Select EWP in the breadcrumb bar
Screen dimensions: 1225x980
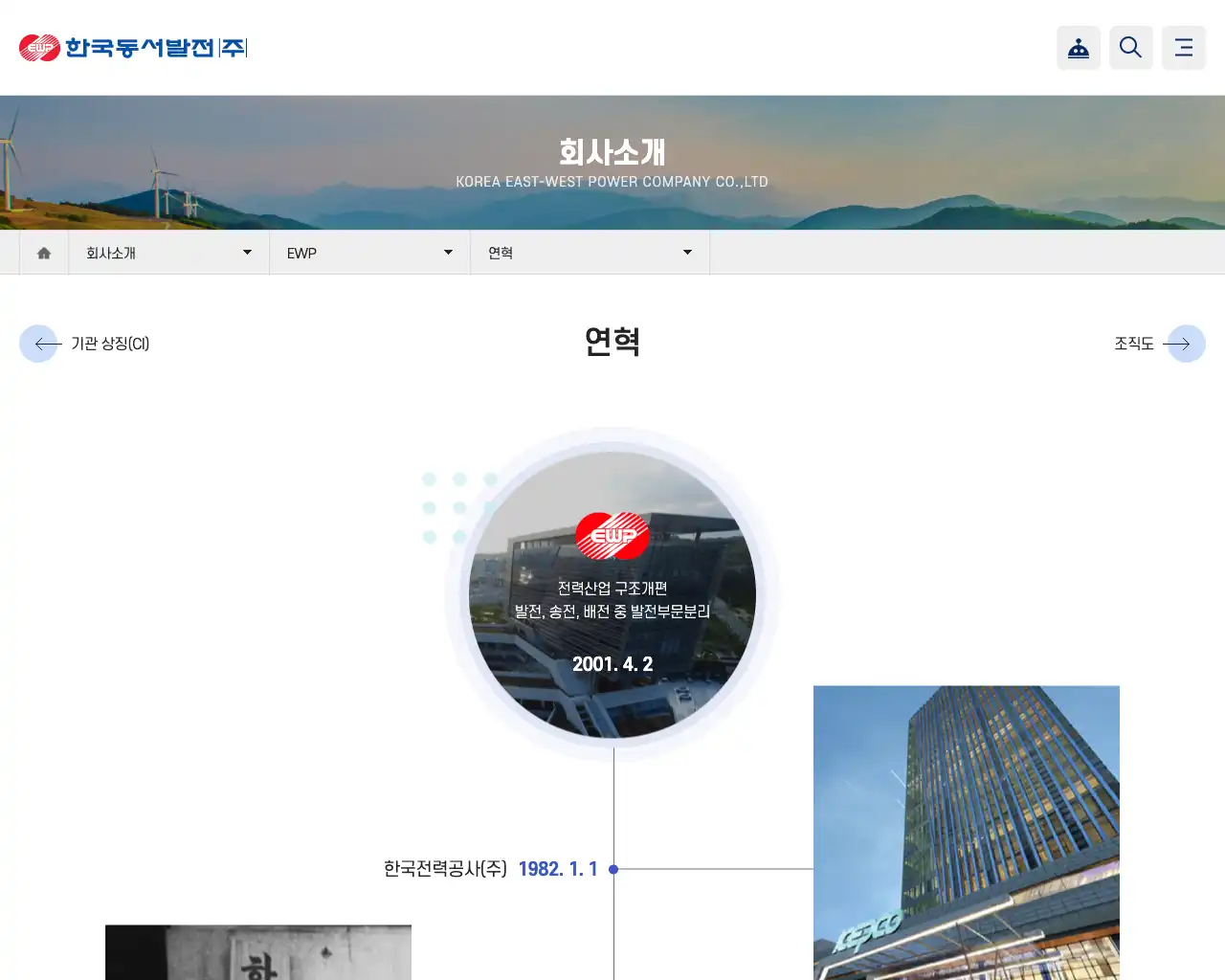(301, 252)
